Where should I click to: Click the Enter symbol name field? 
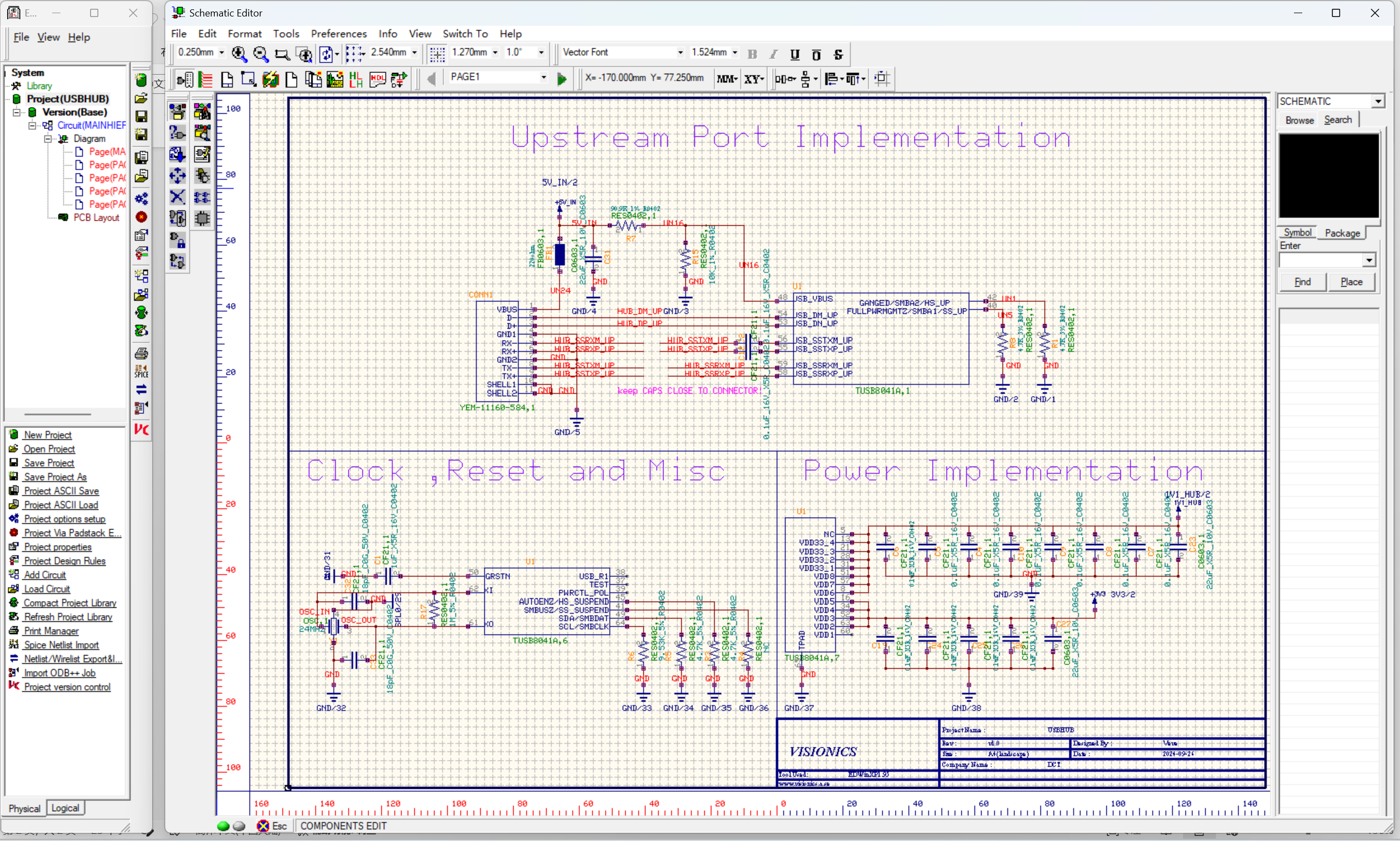click(1321, 260)
